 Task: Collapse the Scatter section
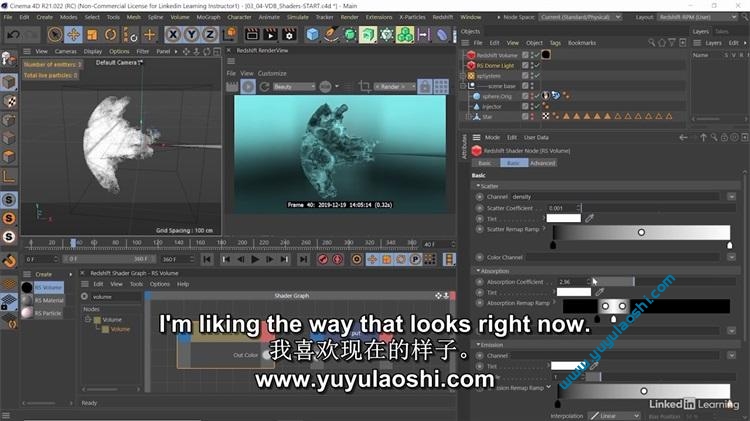tap(478, 186)
